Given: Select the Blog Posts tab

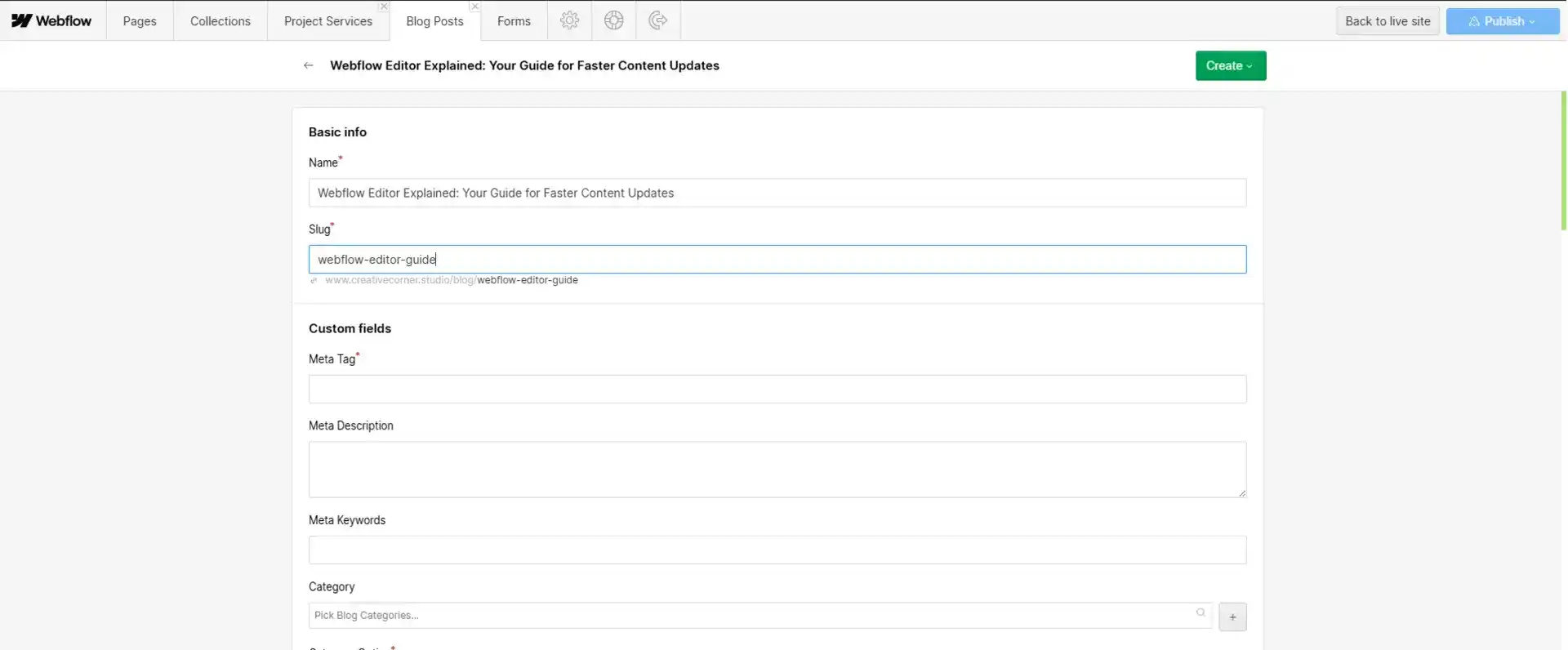Looking at the screenshot, I should tap(434, 20).
